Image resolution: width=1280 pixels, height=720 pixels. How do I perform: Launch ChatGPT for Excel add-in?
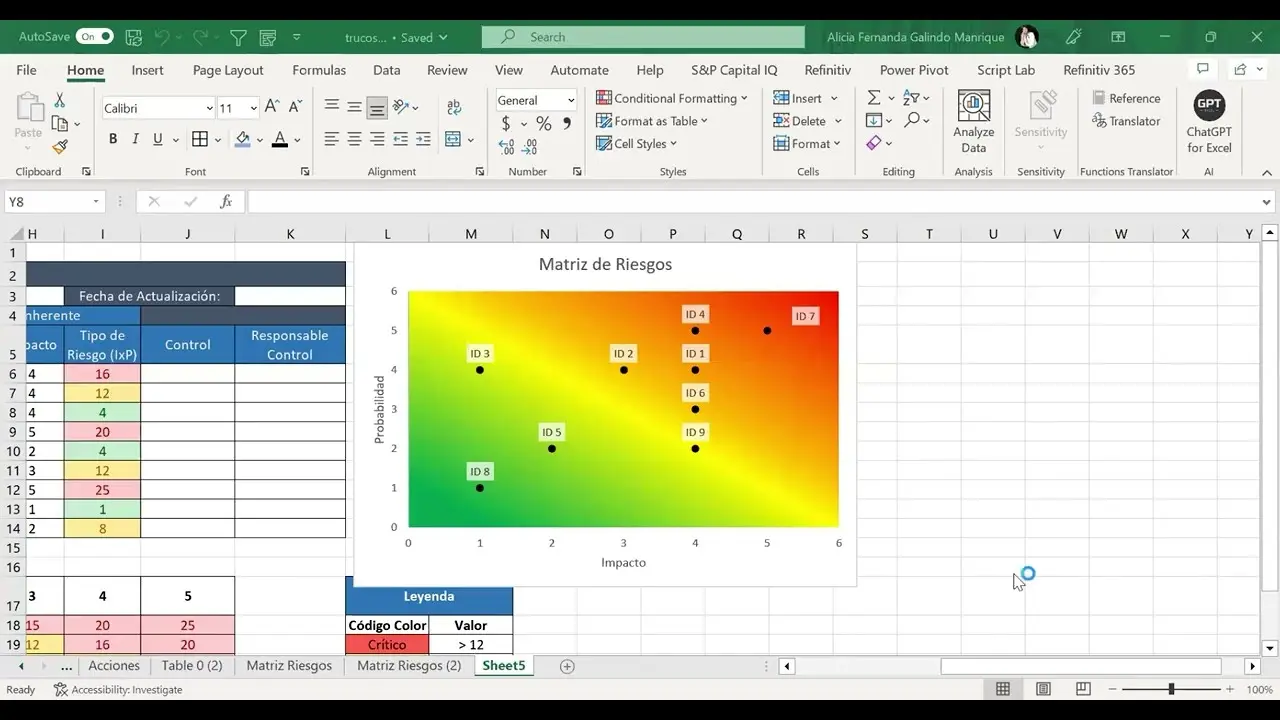click(1209, 122)
